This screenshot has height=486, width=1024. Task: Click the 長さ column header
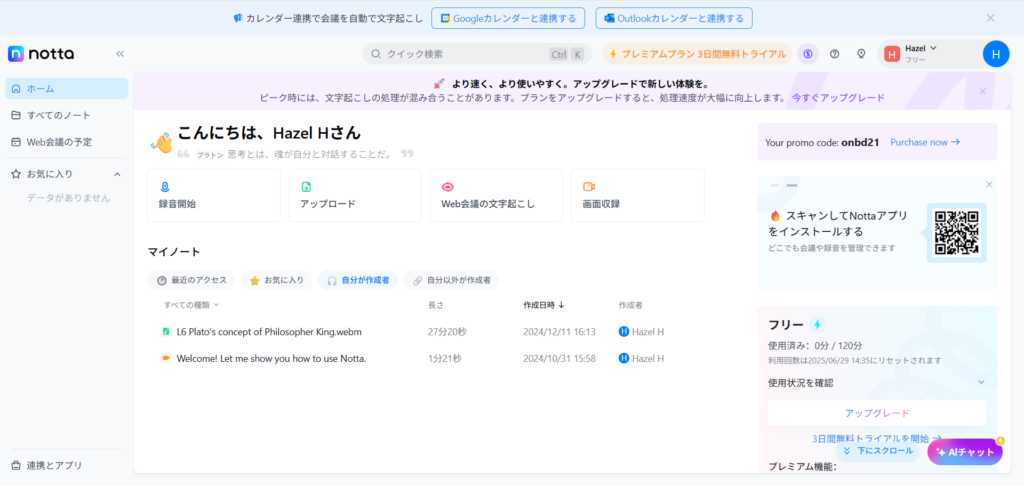pyautogui.click(x=436, y=305)
